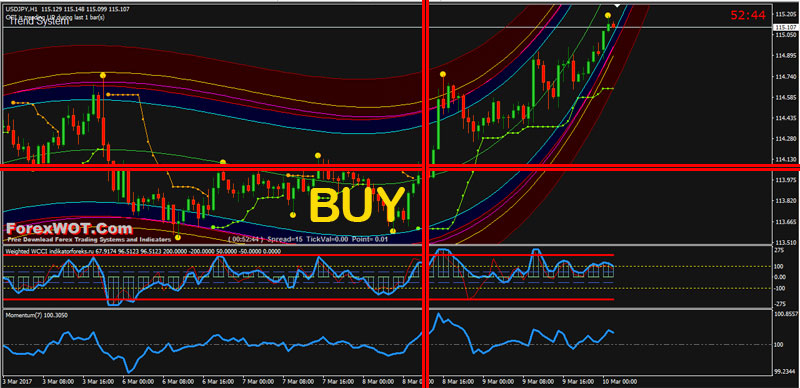The width and height of the screenshot is (800, 388).
Task: Click the yellow signal dot above latest candle
Action: coord(608,15)
